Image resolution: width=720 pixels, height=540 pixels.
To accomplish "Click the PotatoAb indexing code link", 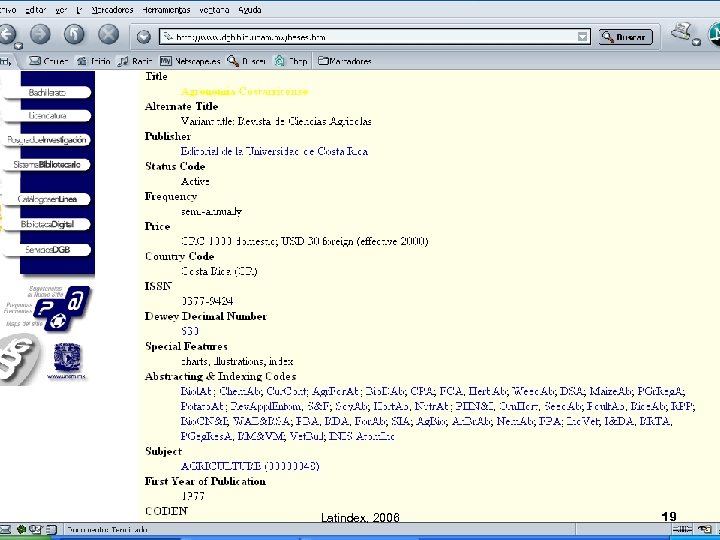I will coord(202,406).
